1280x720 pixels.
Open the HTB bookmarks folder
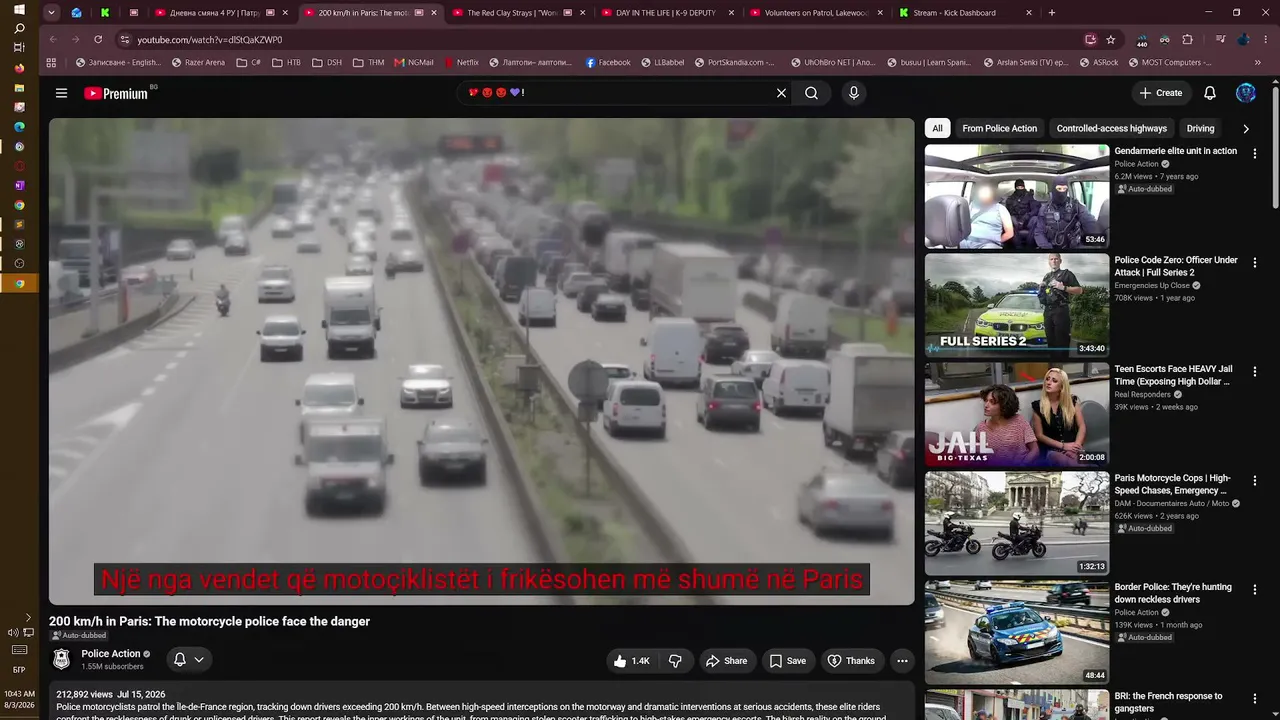[286, 62]
